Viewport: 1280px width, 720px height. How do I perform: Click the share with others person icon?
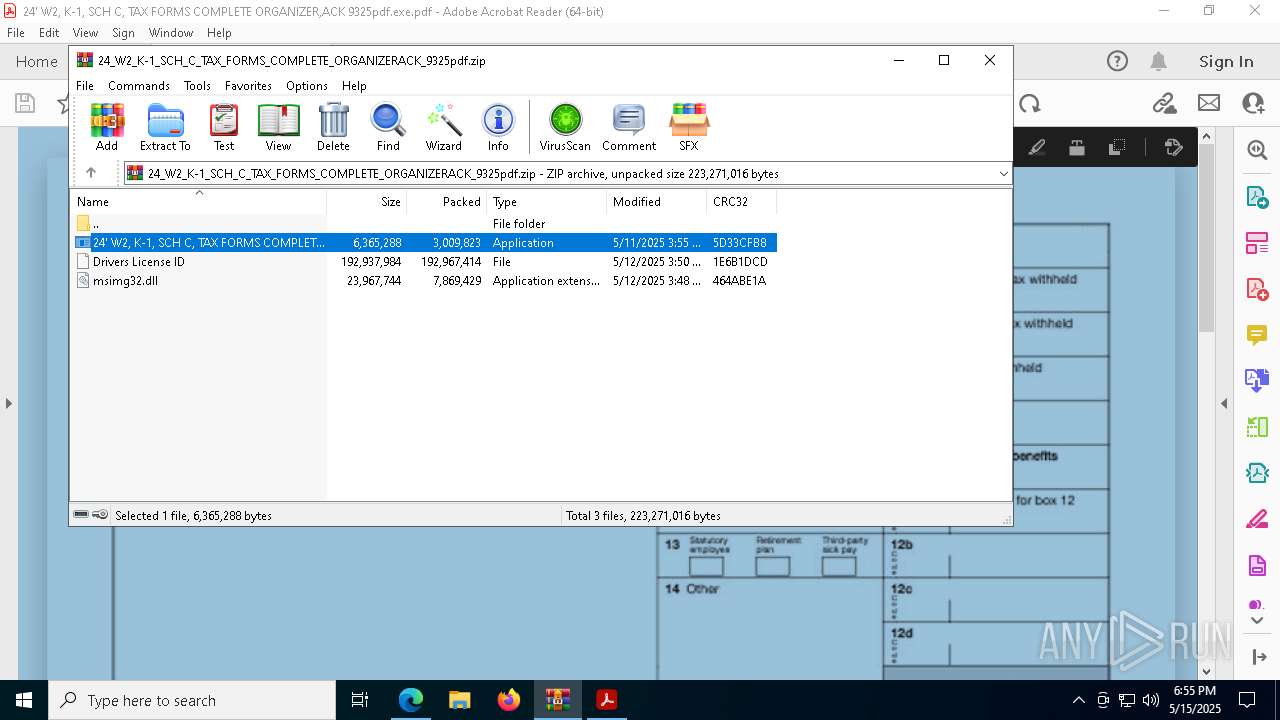point(1253,103)
